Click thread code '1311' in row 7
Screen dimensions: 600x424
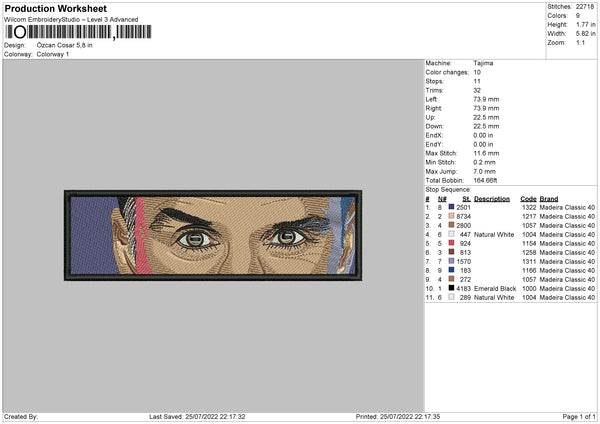529,261
